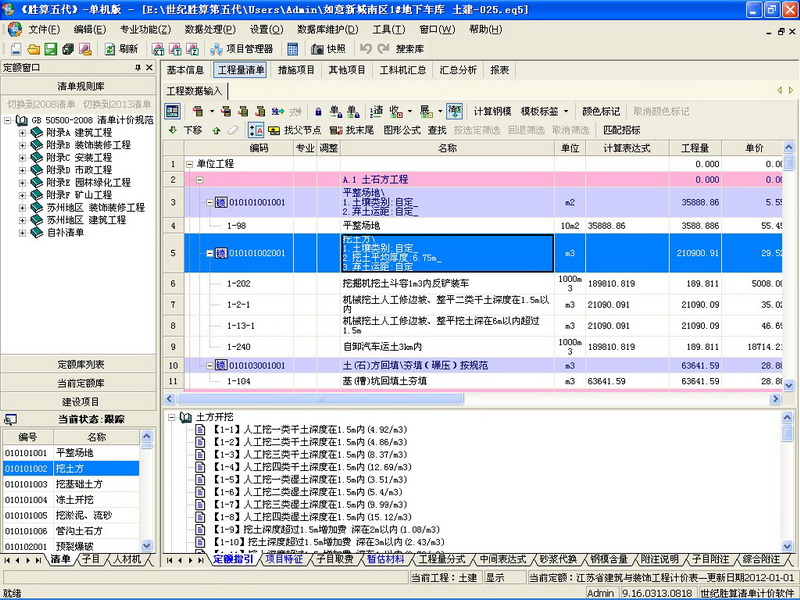Image resolution: width=800 pixels, height=600 pixels.
Task: Click the 定额库列表 button
Action: pos(79,364)
